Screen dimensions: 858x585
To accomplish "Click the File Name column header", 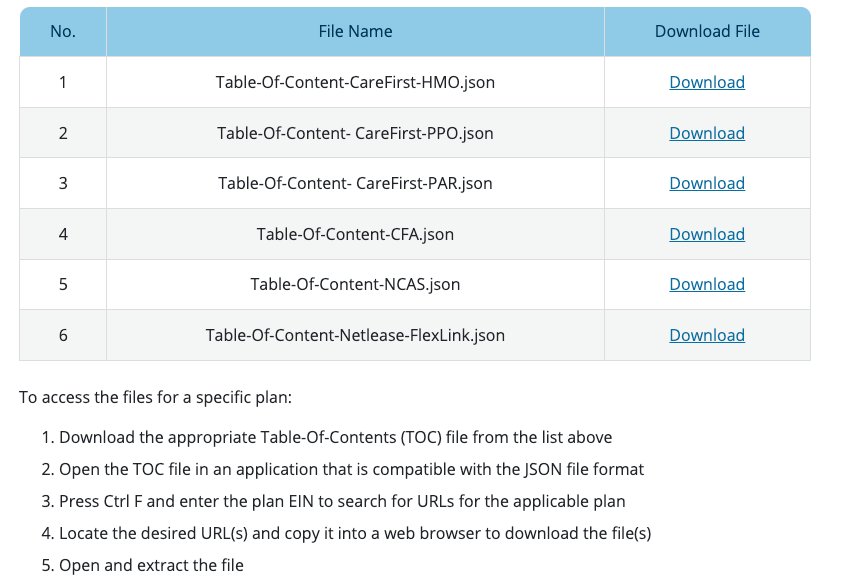I will click(x=355, y=31).
